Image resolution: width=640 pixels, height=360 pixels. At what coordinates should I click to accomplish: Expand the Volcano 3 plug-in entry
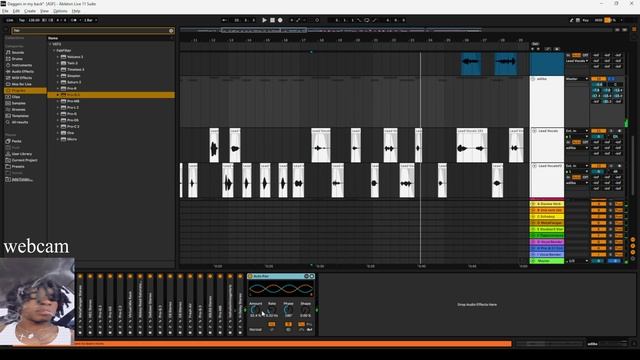pos(58,57)
